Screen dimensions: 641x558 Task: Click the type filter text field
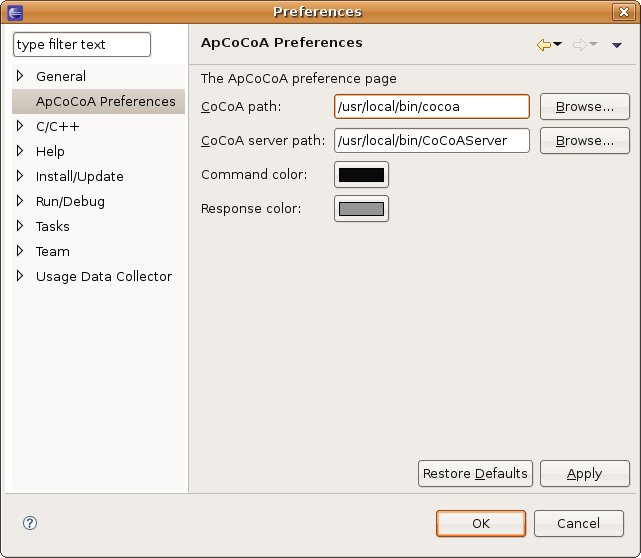[x=82, y=44]
